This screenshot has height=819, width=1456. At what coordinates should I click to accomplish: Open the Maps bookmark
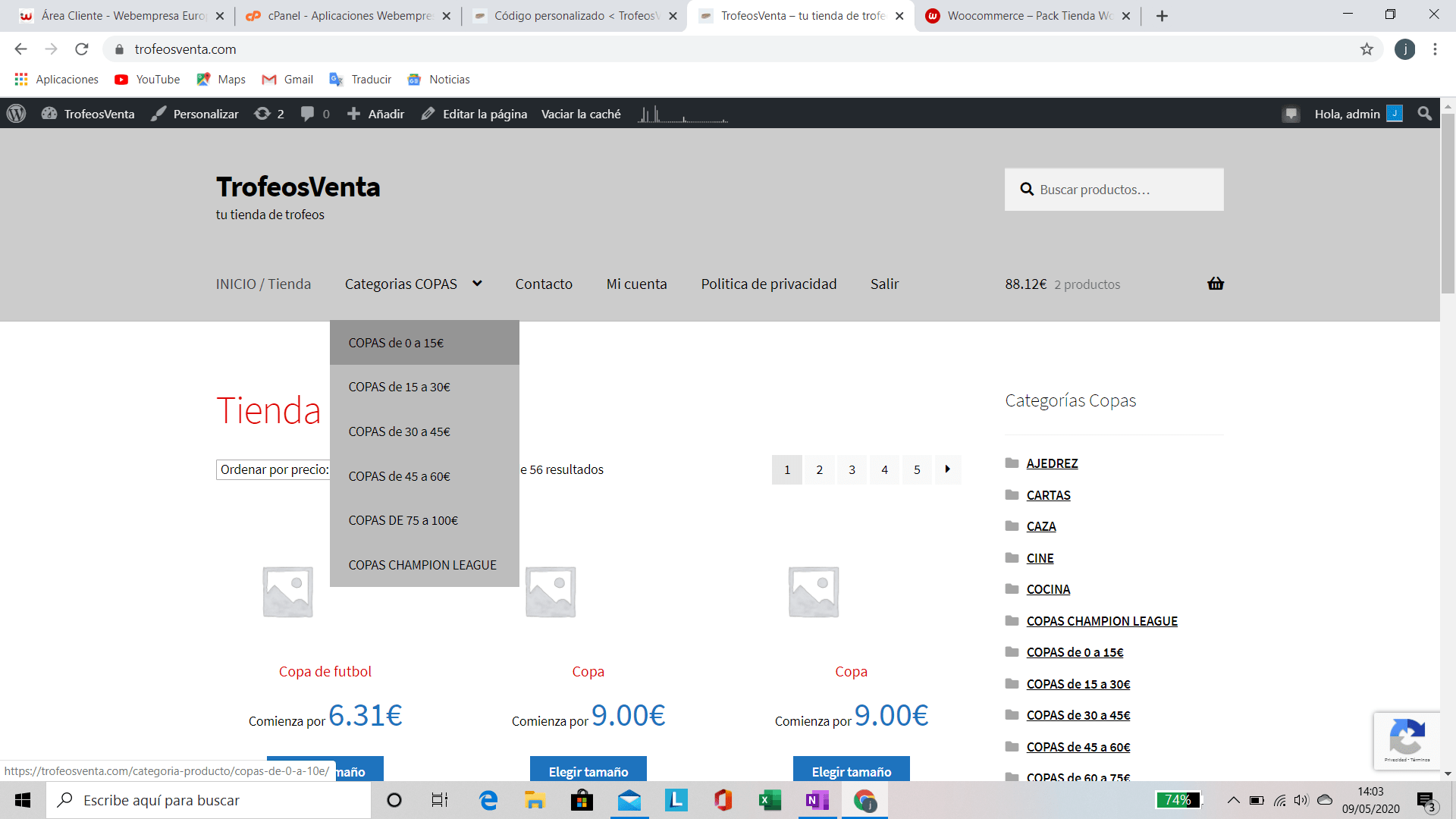(x=221, y=79)
